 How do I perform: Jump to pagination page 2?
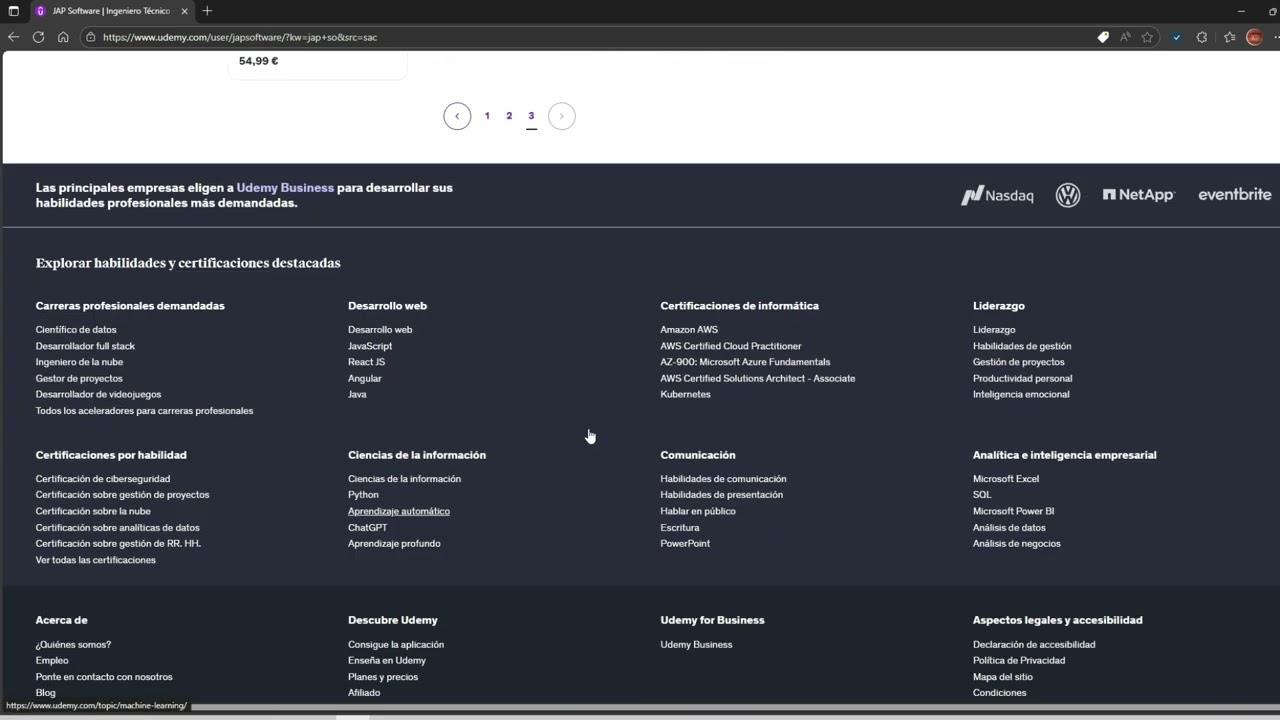509,116
